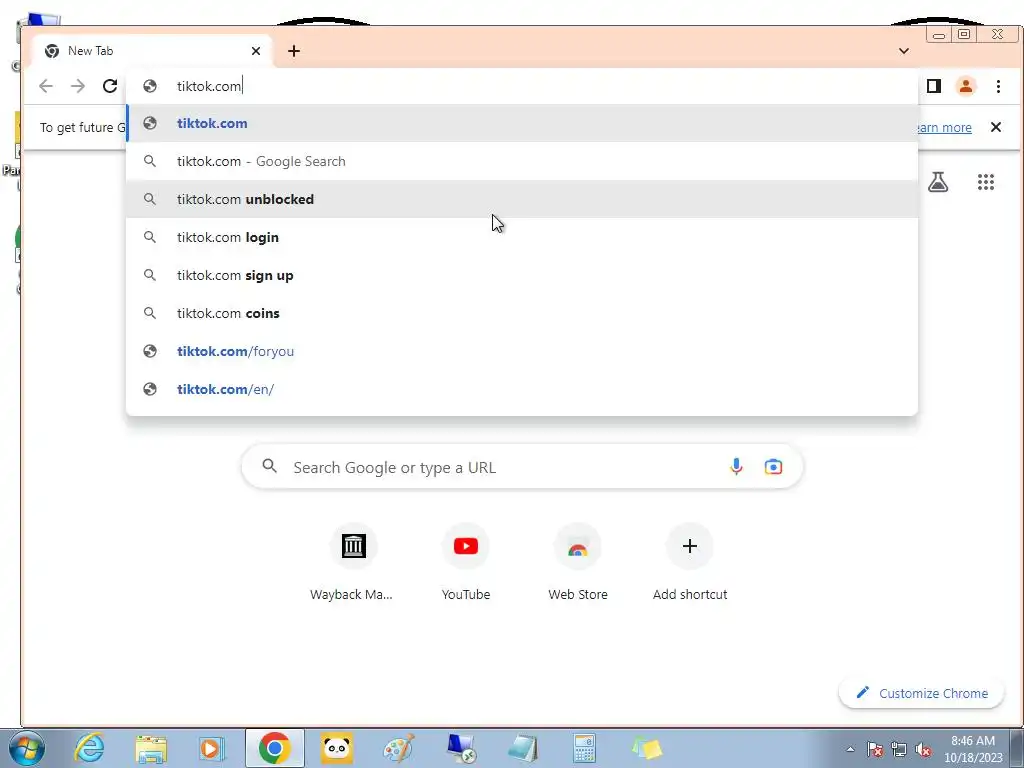Open the panda app on the taskbar
Viewport: 1024px width, 768px height.
coord(336,748)
